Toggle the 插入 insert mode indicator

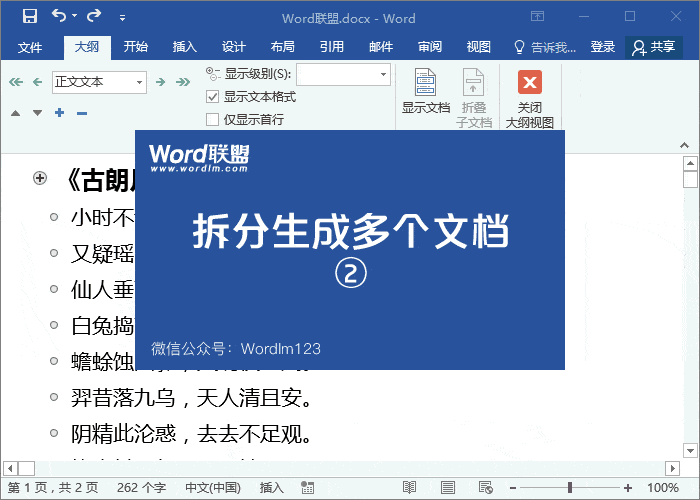point(271,488)
